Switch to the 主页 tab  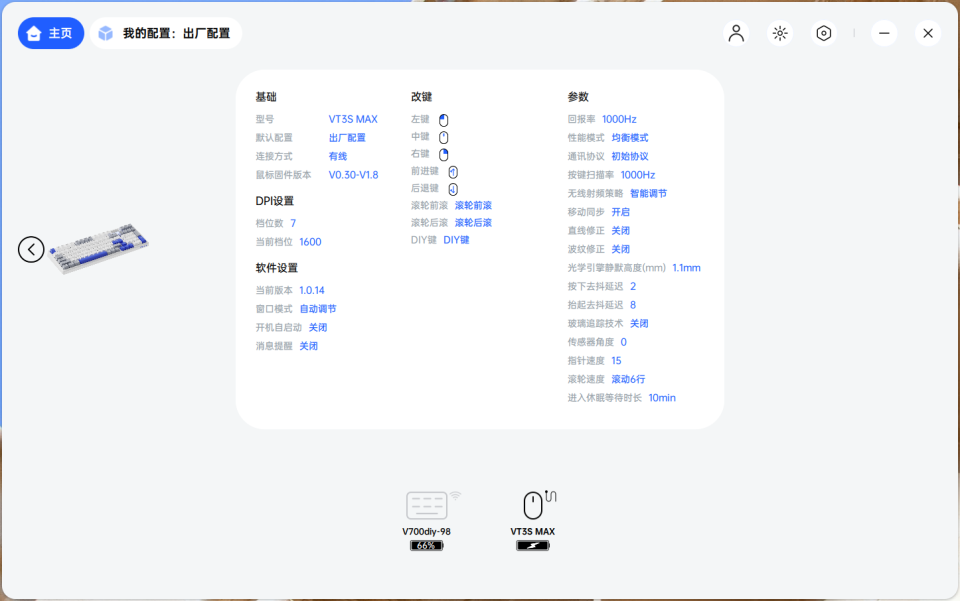click(x=50, y=33)
